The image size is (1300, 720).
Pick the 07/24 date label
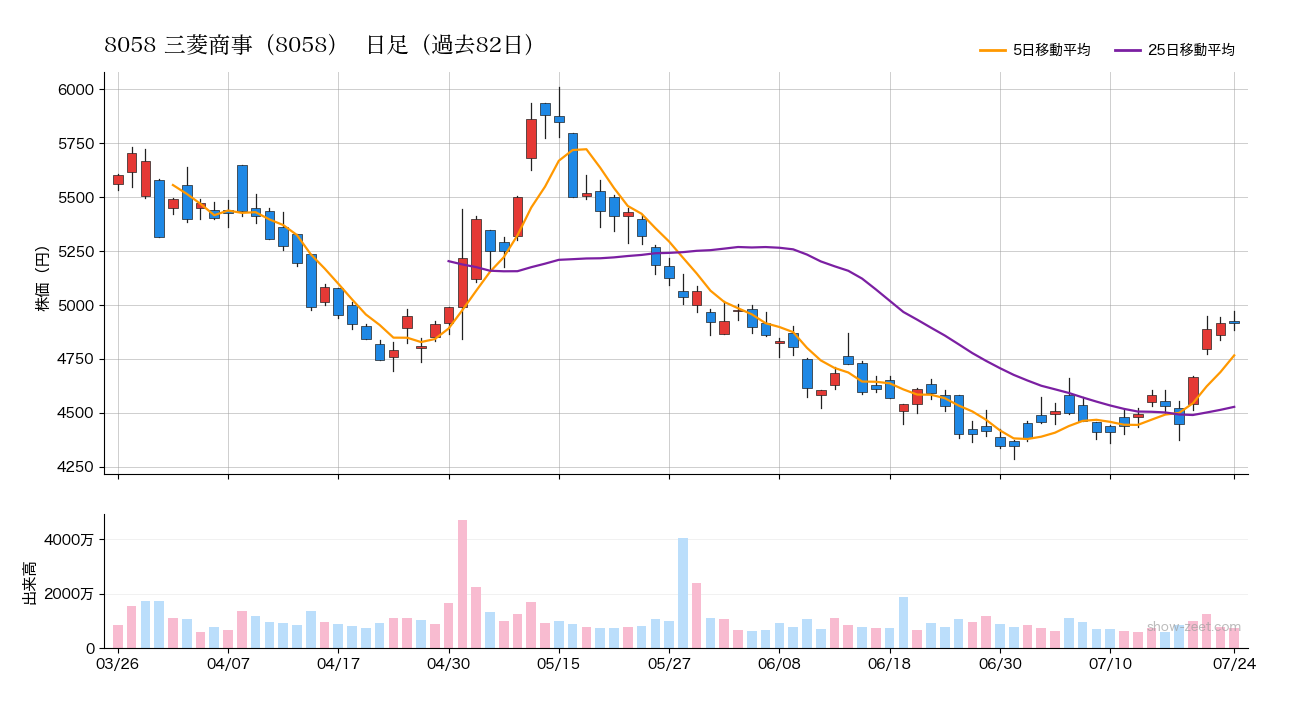click(x=1234, y=664)
